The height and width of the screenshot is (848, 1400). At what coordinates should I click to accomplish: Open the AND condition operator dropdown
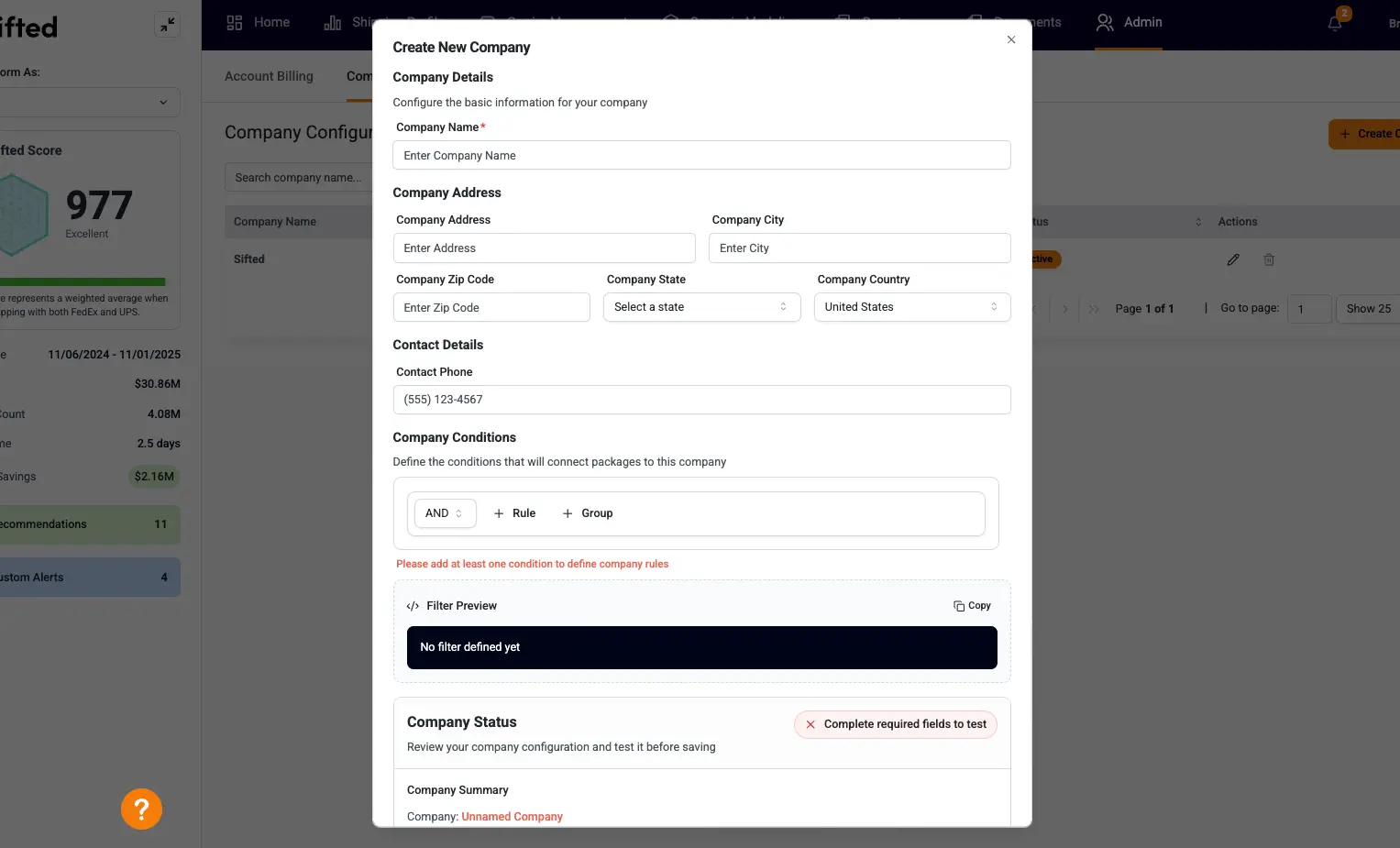tap(444, 513)
